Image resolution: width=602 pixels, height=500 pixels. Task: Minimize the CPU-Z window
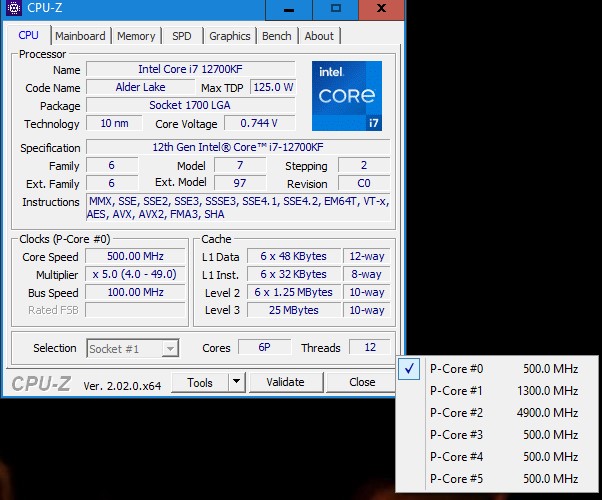click(x=289, y=10)
